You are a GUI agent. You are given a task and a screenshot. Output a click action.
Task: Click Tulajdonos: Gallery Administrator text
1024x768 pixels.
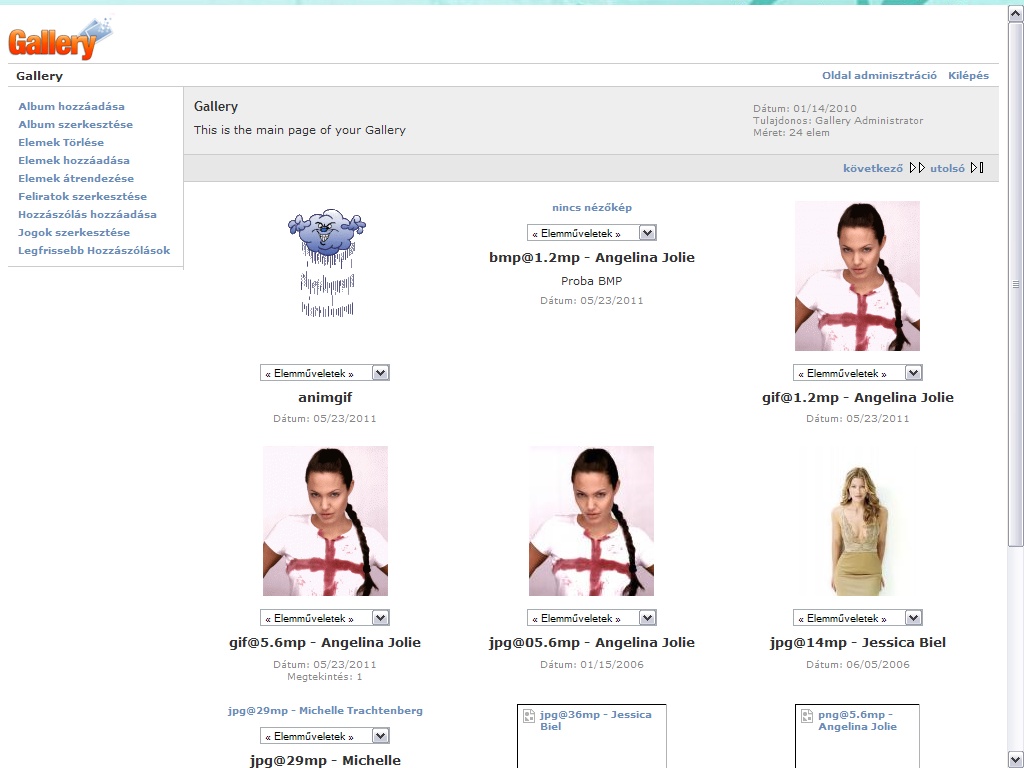tap(838, 120)
